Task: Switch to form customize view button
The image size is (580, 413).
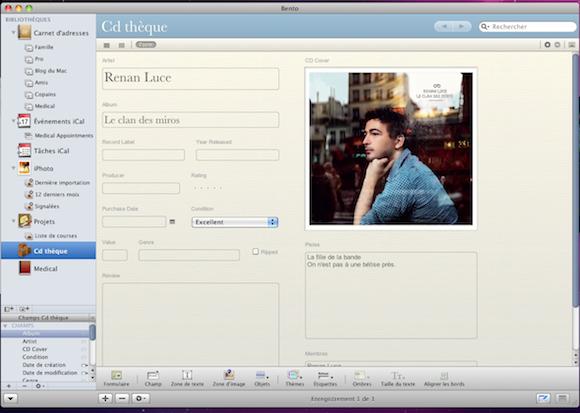Action: 543,398
